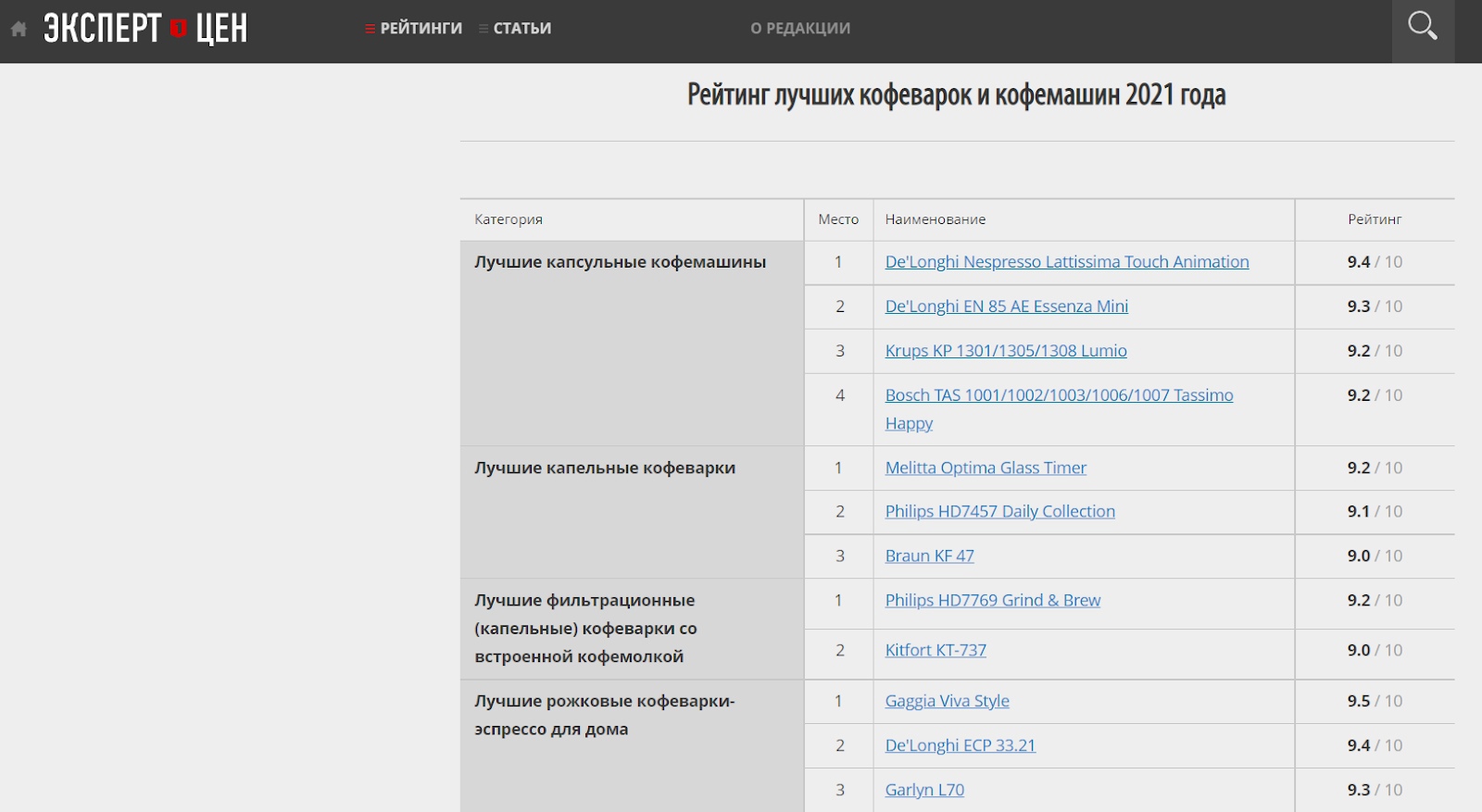Open the search magnifier icon

point(1423,27)
